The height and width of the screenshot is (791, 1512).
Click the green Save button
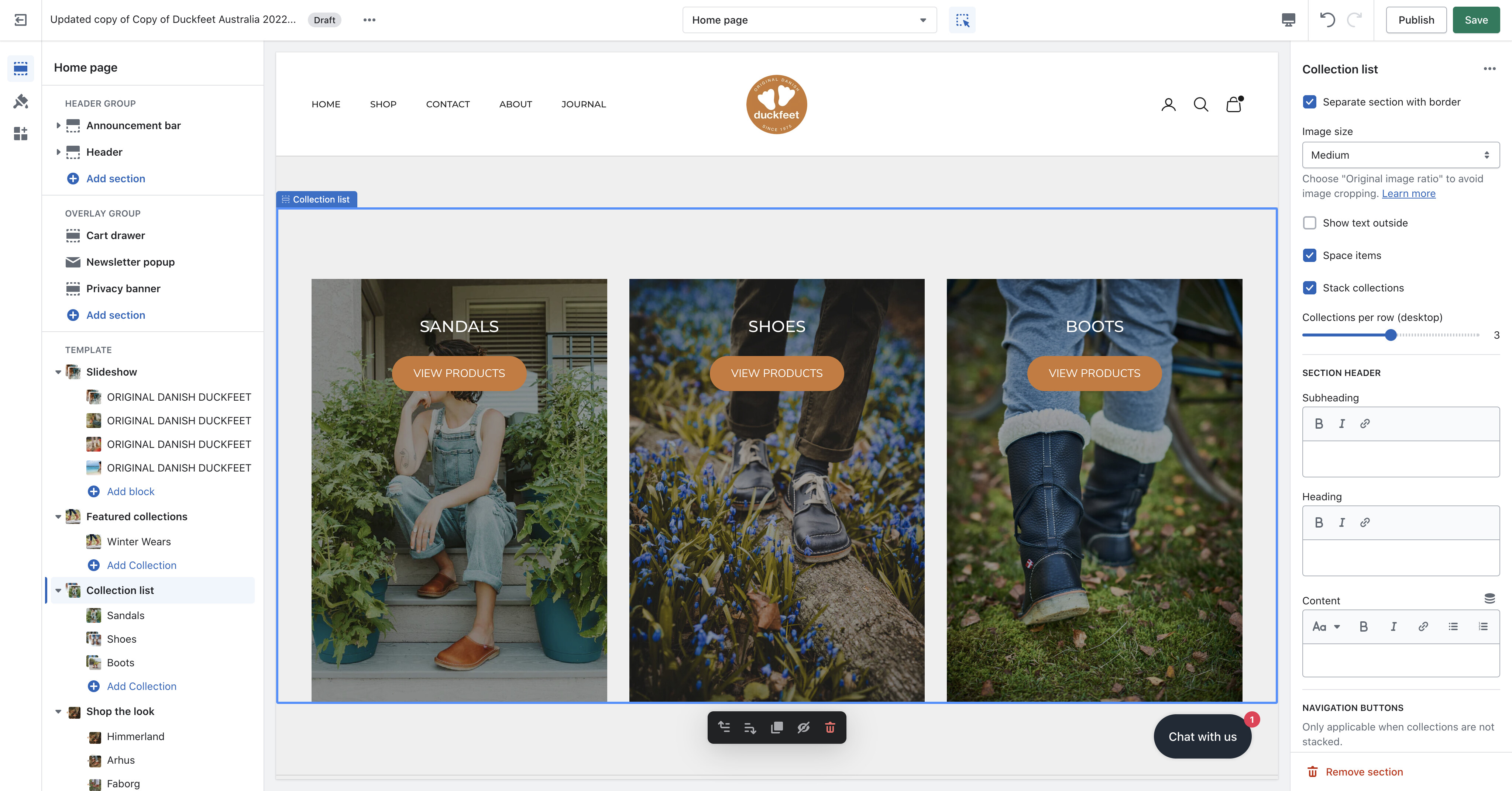[x=1475, y=20]
